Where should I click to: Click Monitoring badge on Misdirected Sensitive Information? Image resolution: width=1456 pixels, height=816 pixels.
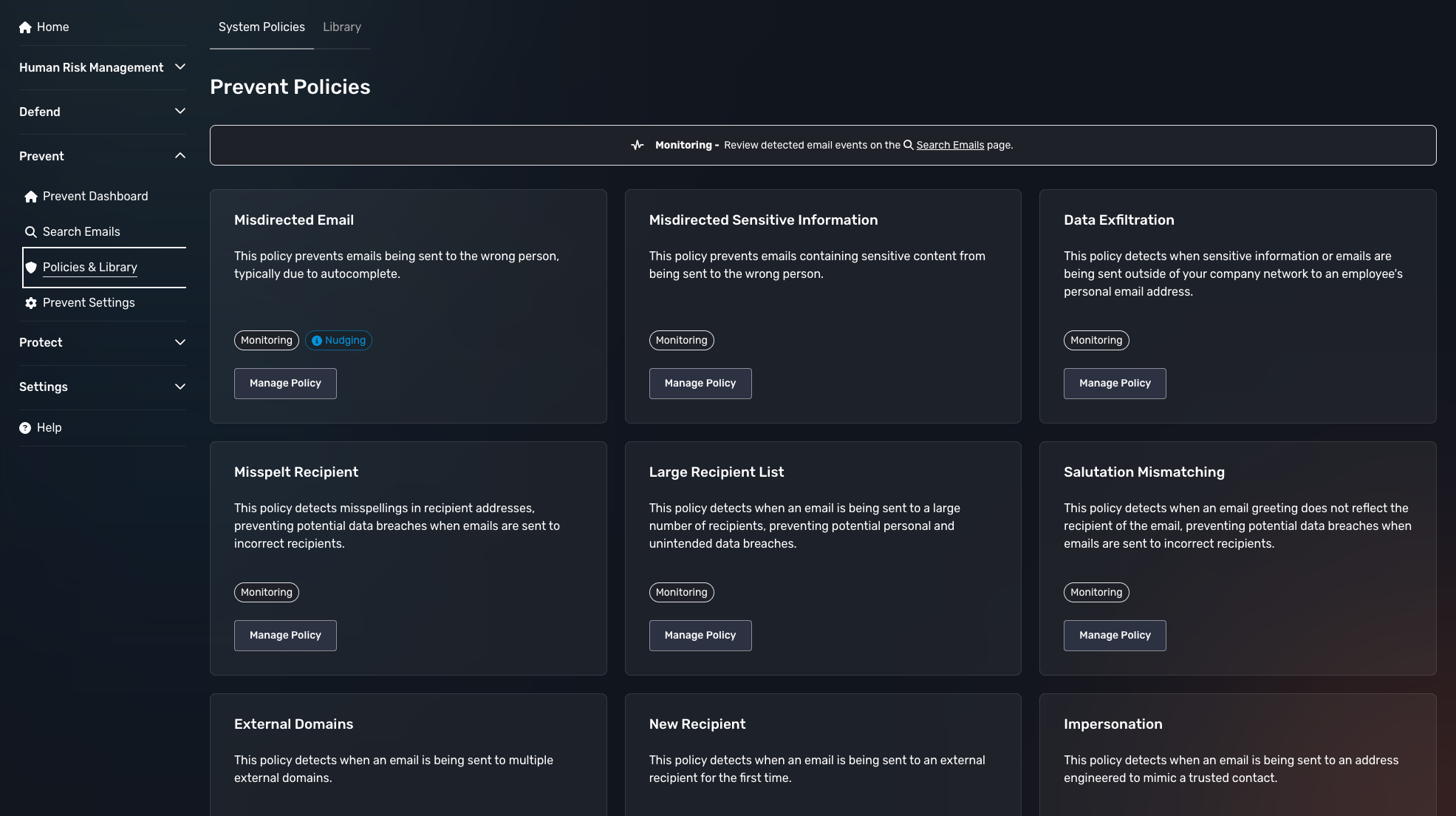[x=681, y=341]
